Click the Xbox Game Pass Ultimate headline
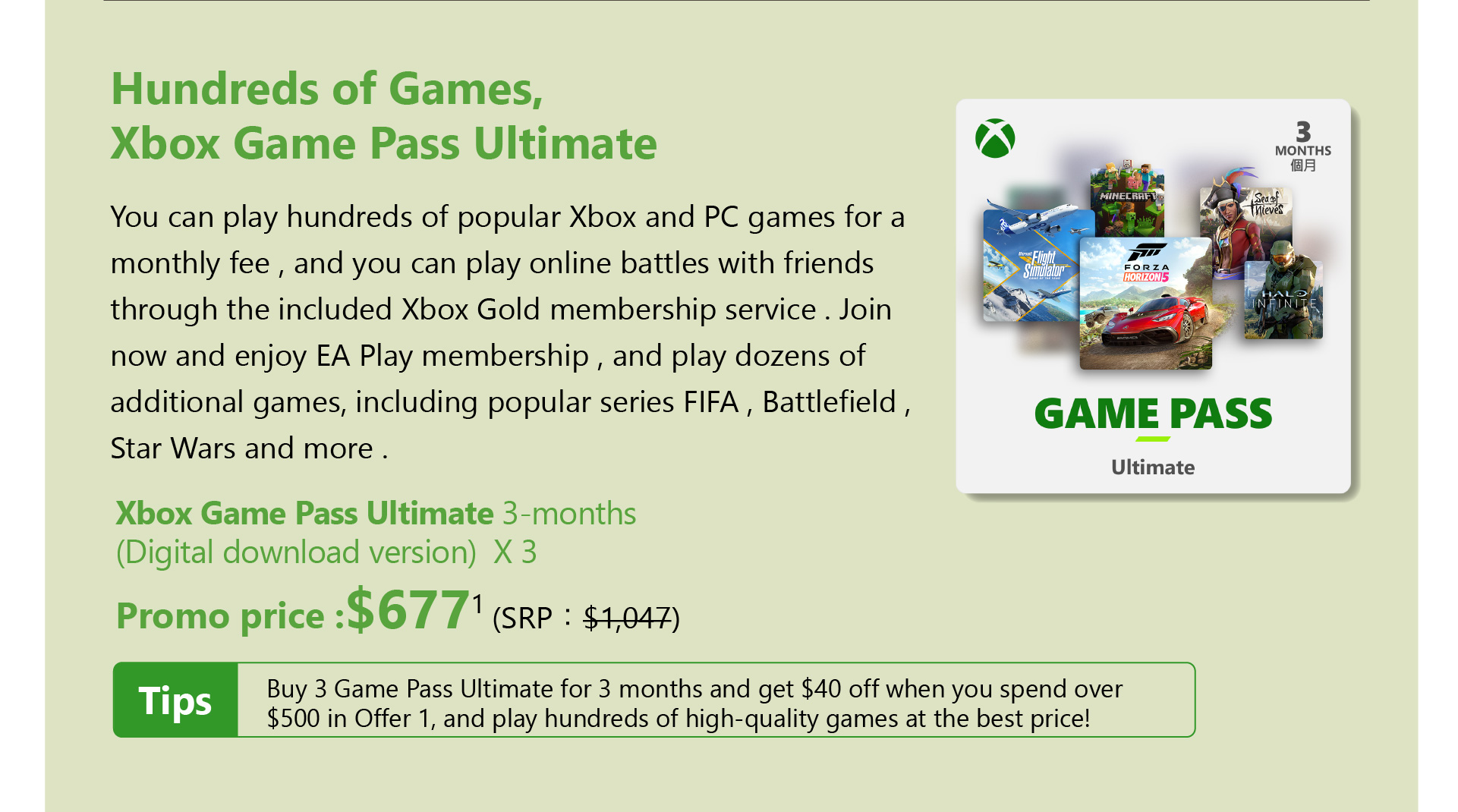Screen dimensions: 1458x812 click(x=384, y=143)
